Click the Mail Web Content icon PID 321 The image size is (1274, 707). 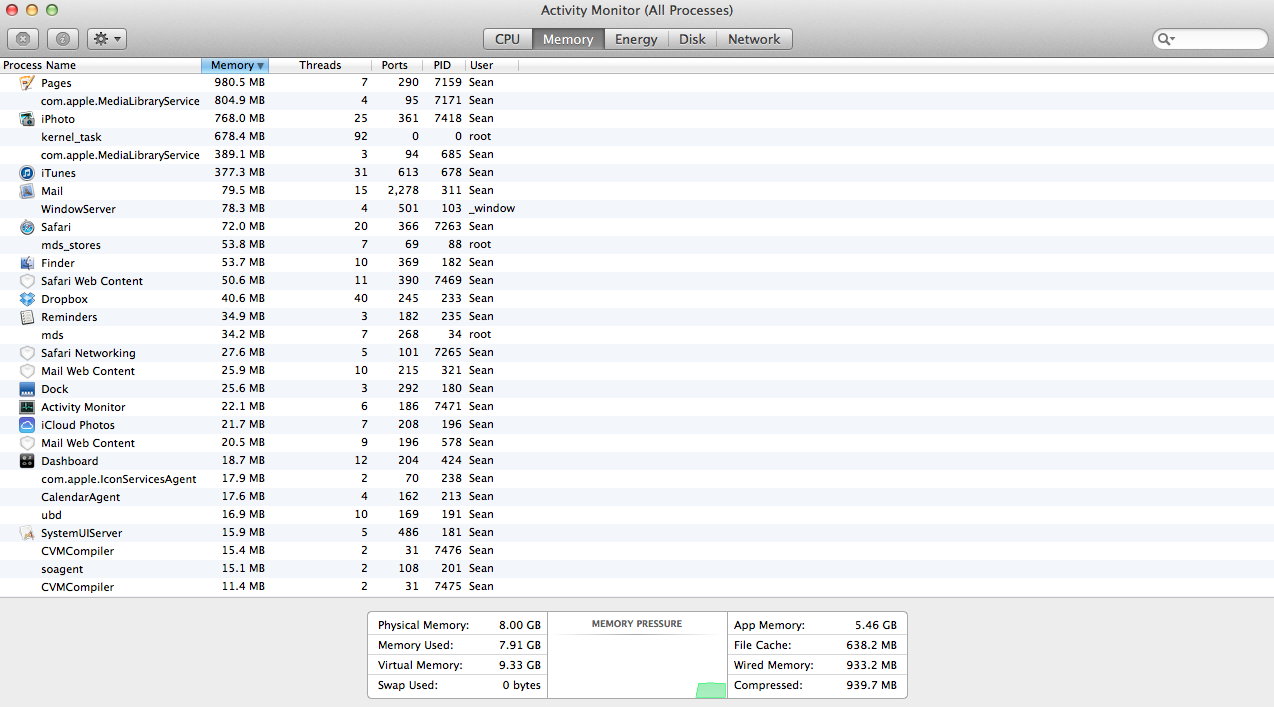[27, 371]
